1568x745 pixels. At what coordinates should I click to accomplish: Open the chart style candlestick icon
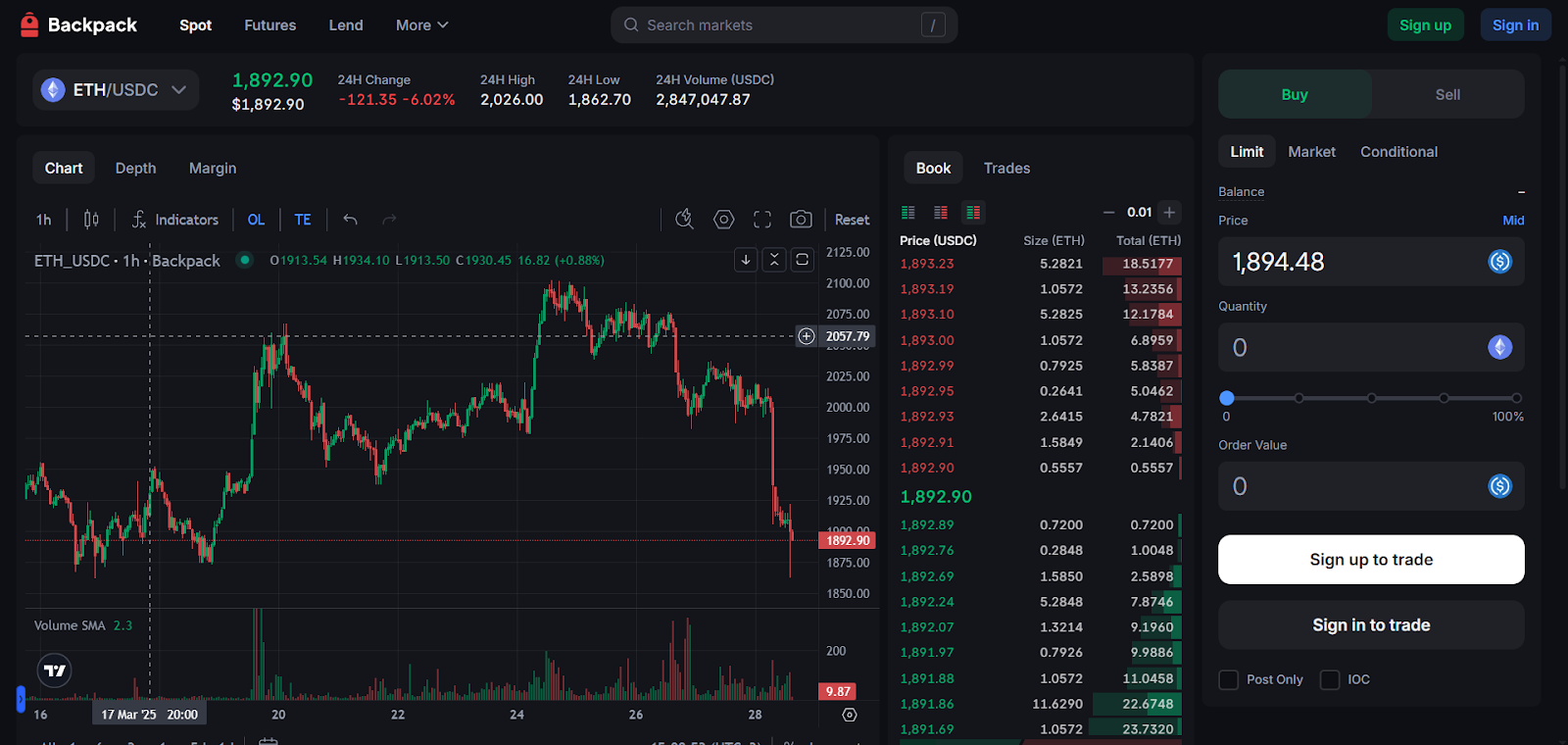point(91,220)
